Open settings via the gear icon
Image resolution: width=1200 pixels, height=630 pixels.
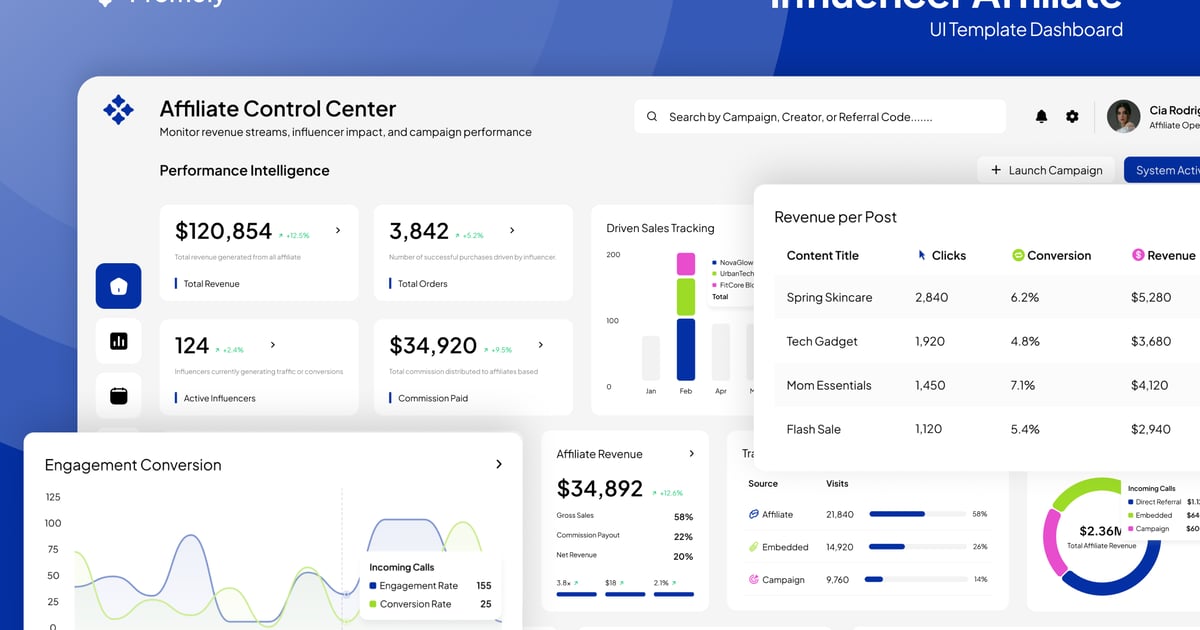pyautogui.click(x=1072, y=117)
